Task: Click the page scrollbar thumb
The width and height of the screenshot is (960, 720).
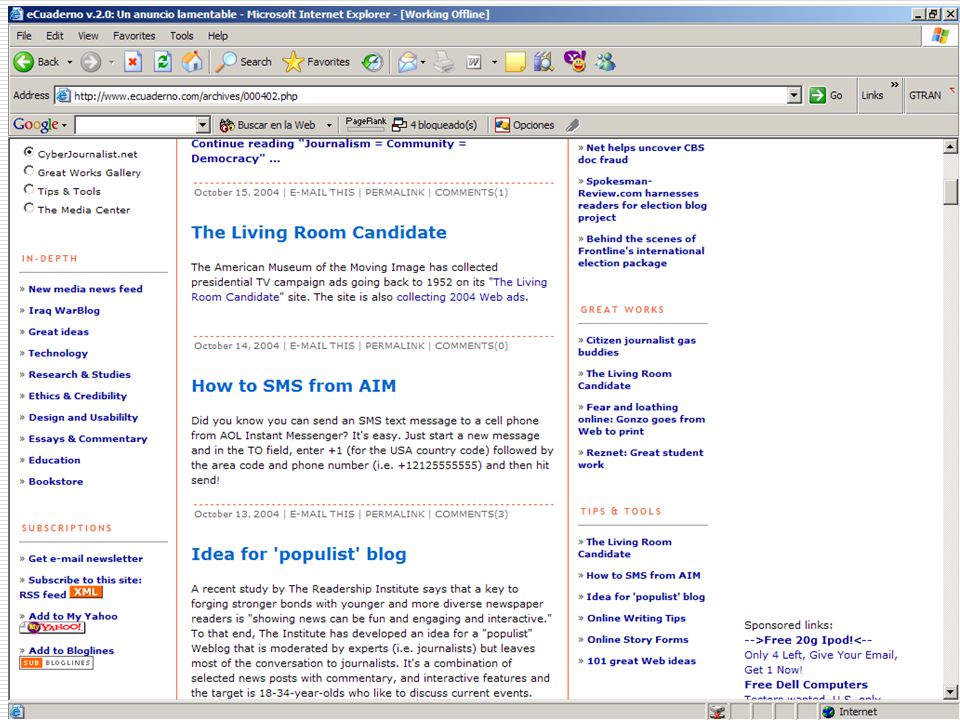Action: [x=950, y=192]
